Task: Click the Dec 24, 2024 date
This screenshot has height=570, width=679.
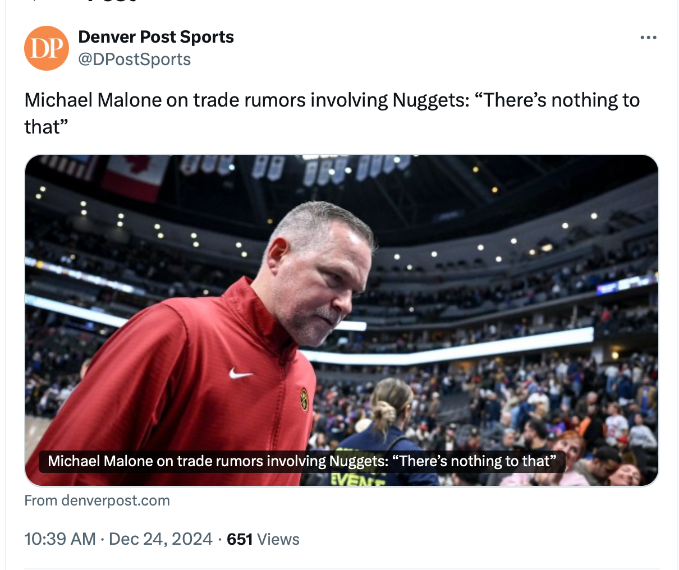Action: (160, 539)
